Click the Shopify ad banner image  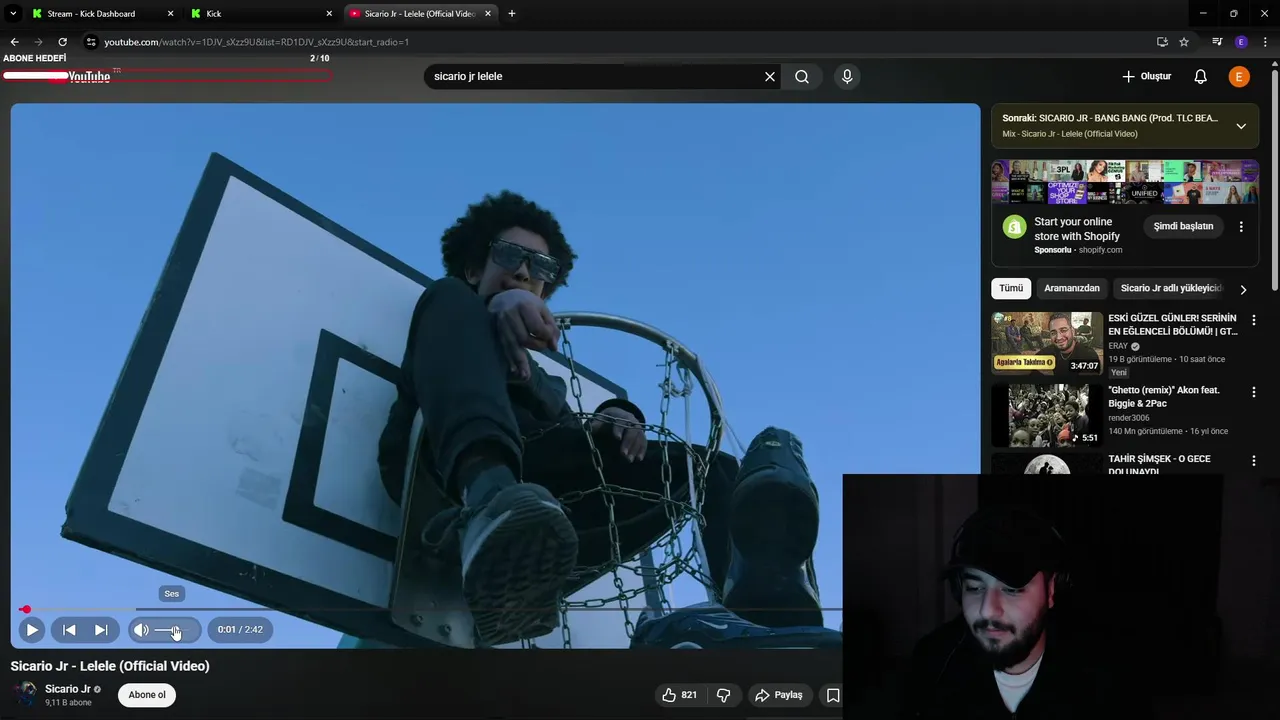[1125, 182]
